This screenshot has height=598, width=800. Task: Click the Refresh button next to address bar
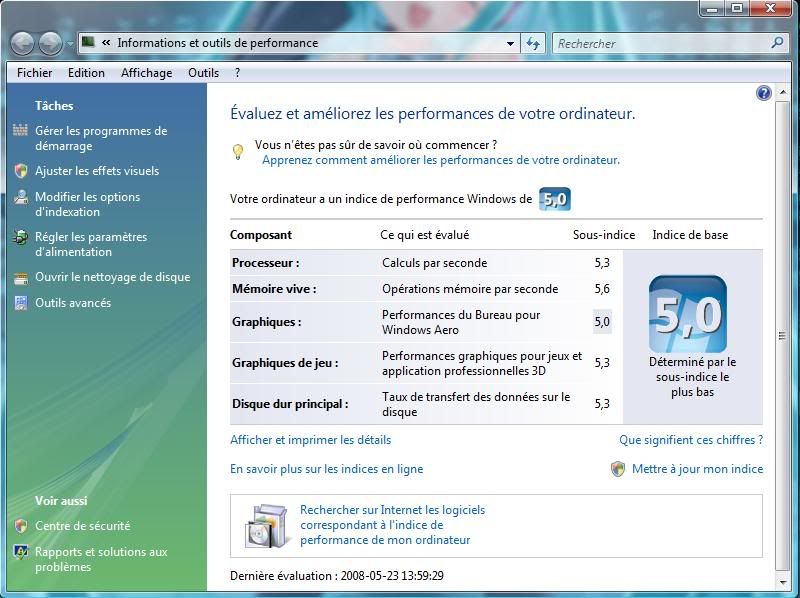tap(533, 44)
